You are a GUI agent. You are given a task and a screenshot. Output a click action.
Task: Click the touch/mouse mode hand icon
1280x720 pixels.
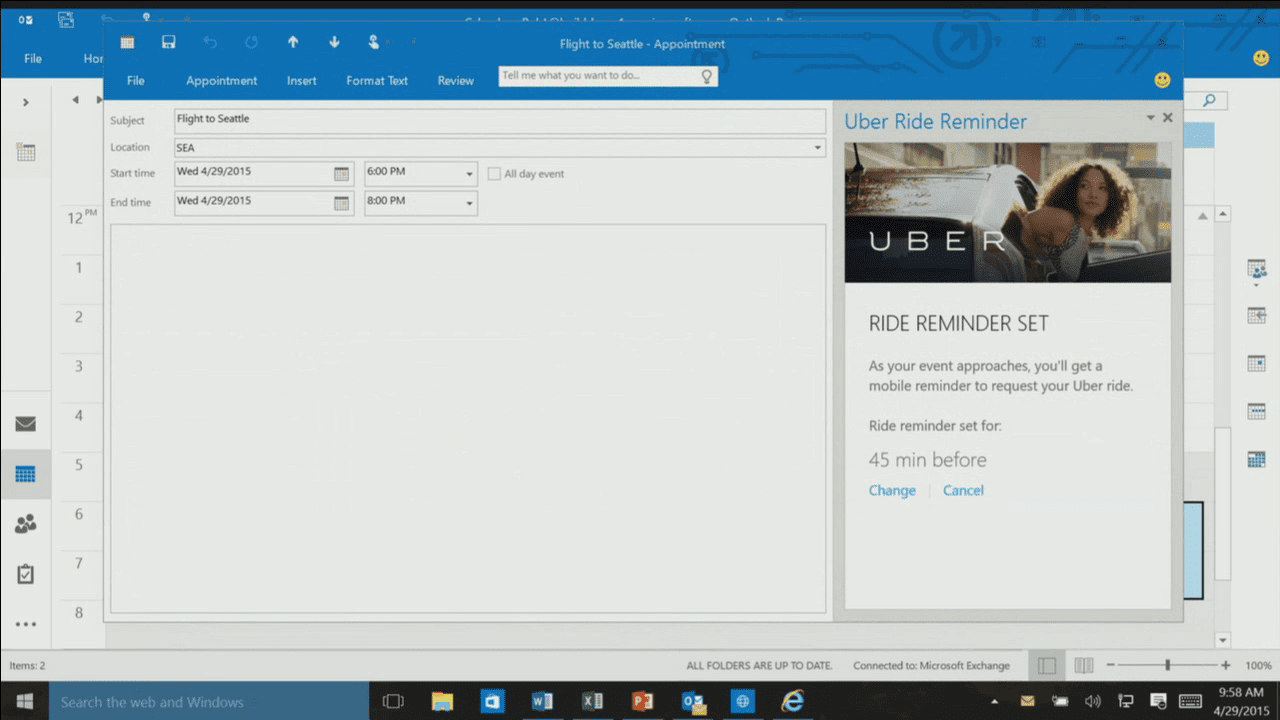374,42
